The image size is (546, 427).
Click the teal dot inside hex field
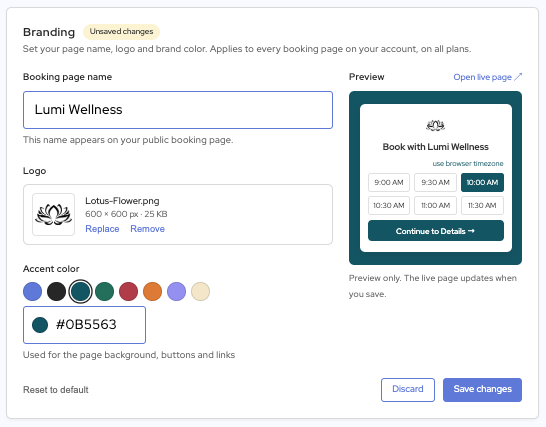(40, 325)
